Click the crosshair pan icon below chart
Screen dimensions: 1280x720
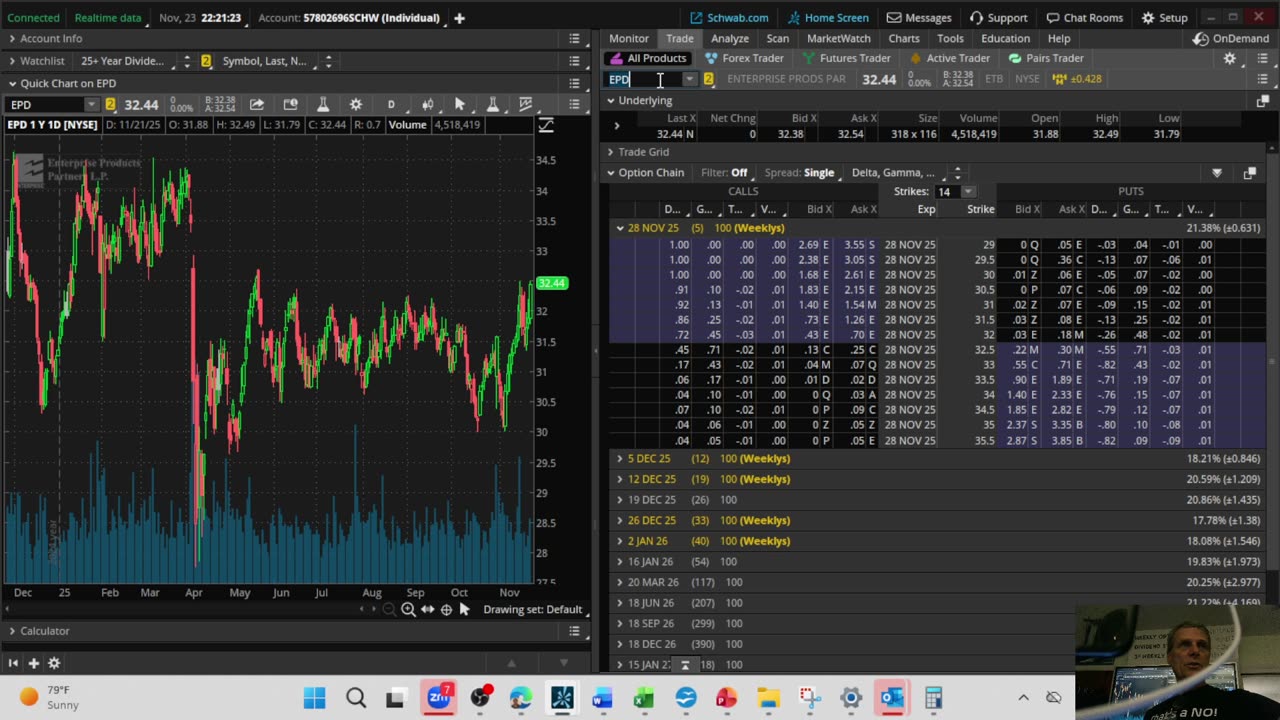[446, 610]
